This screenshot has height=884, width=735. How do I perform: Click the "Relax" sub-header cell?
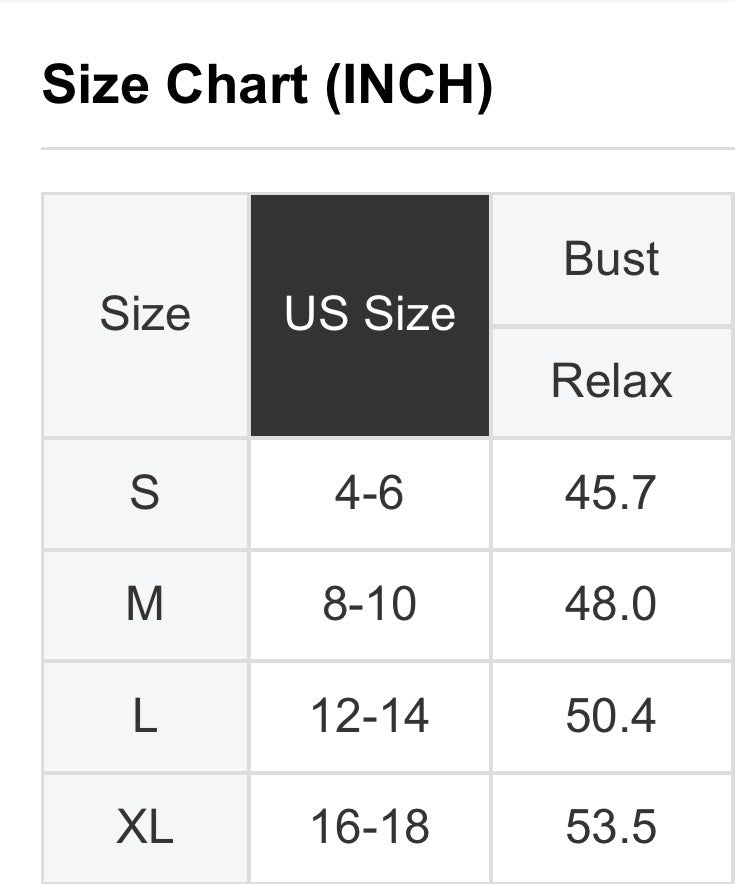[612, 381]
